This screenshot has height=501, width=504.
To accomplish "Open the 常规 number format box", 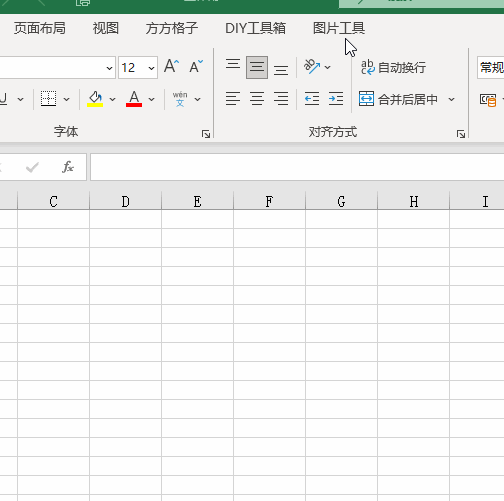I will (x=490, y=68).
